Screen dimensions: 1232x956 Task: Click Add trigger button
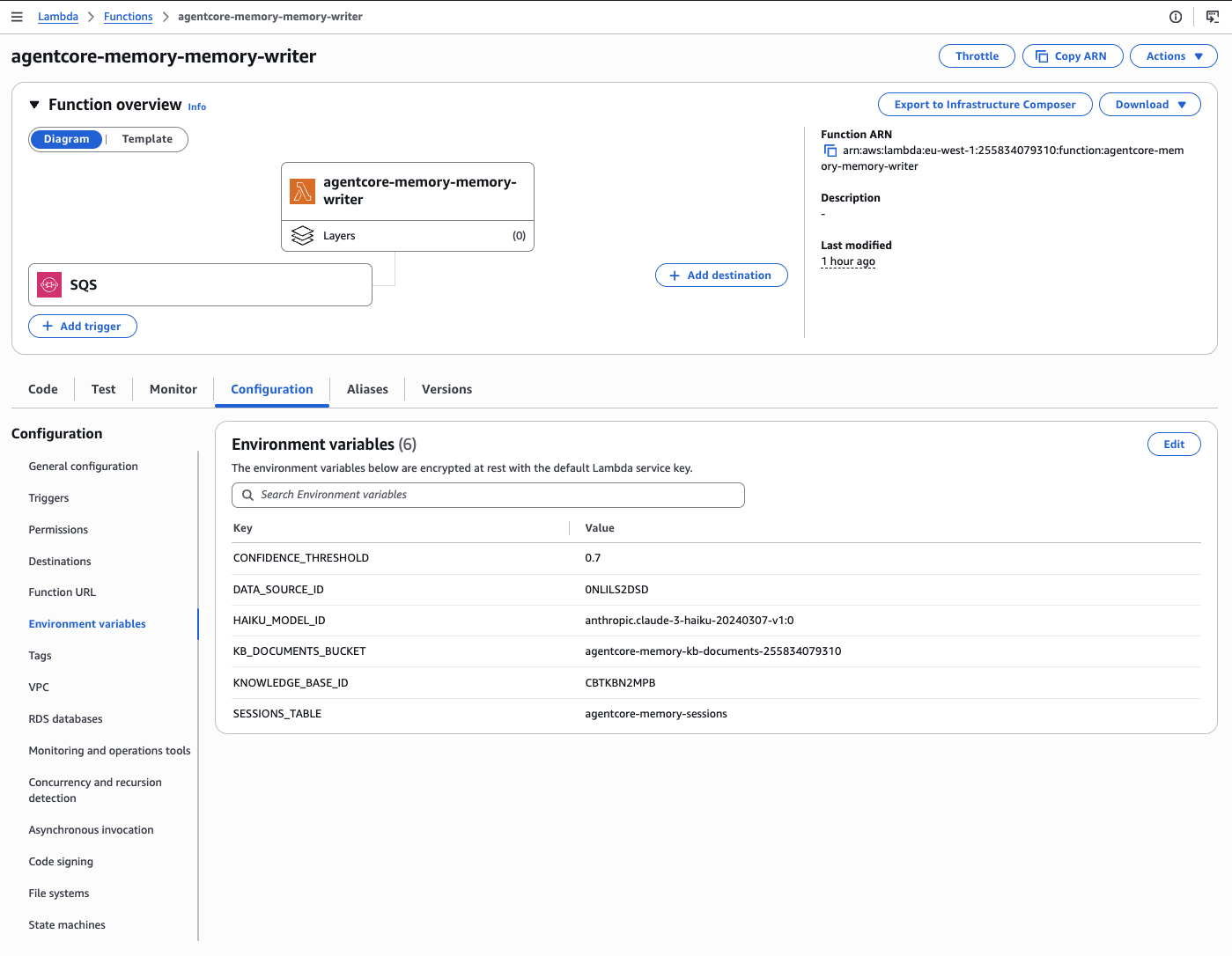point(83,327)
